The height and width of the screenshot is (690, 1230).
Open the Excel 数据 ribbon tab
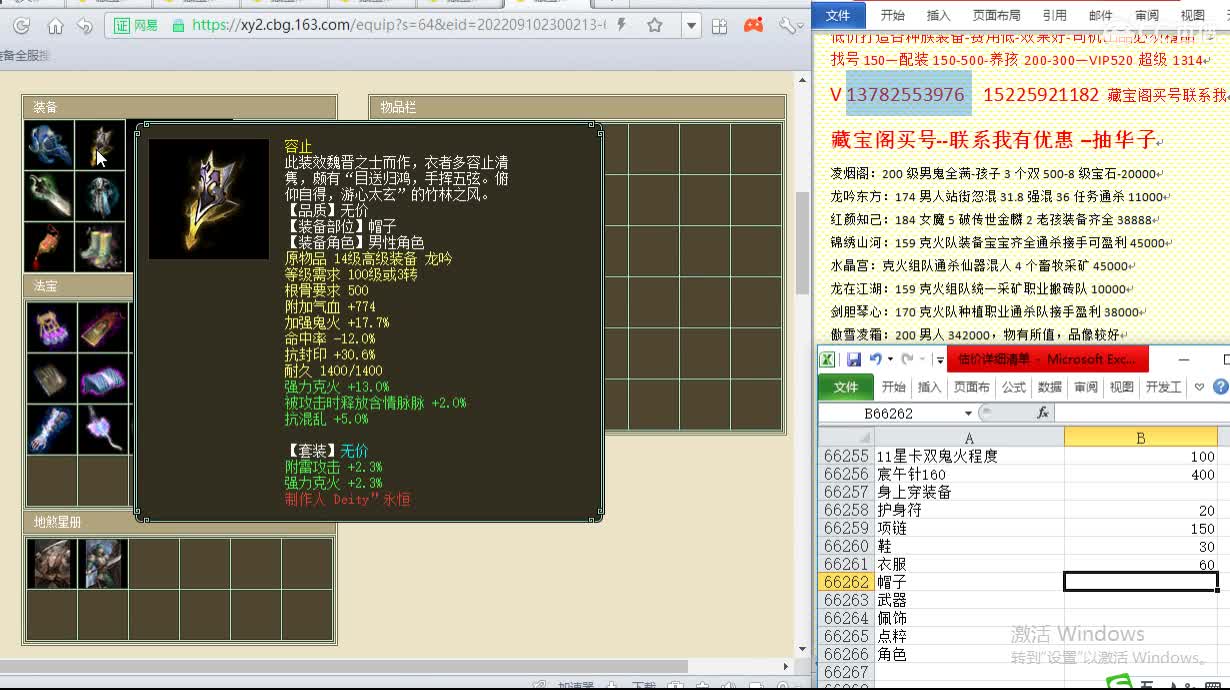tap(1050, 387)
